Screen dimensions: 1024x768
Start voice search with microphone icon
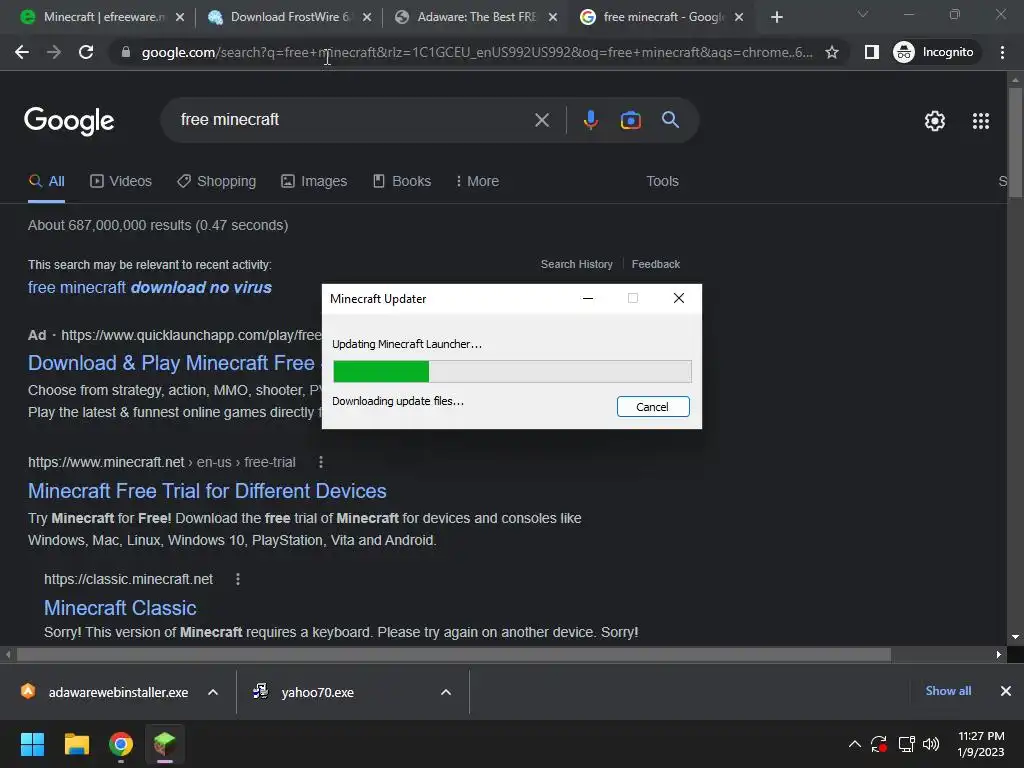click(x=590, y=120)
